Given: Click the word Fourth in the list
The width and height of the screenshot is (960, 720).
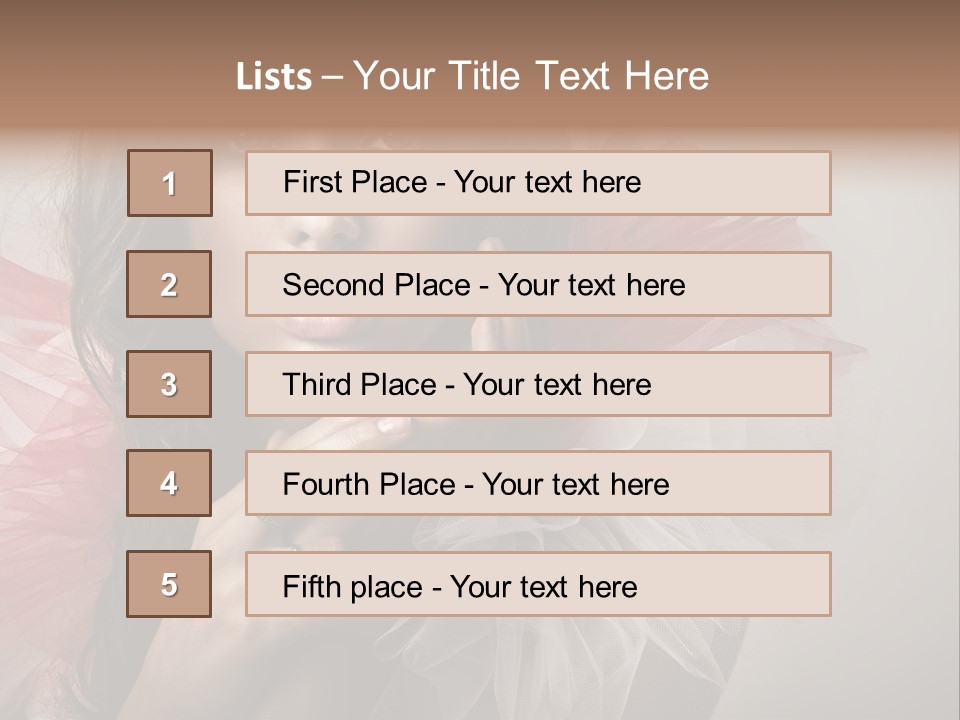Looking at the screenshot, I should tap(325, 484).
